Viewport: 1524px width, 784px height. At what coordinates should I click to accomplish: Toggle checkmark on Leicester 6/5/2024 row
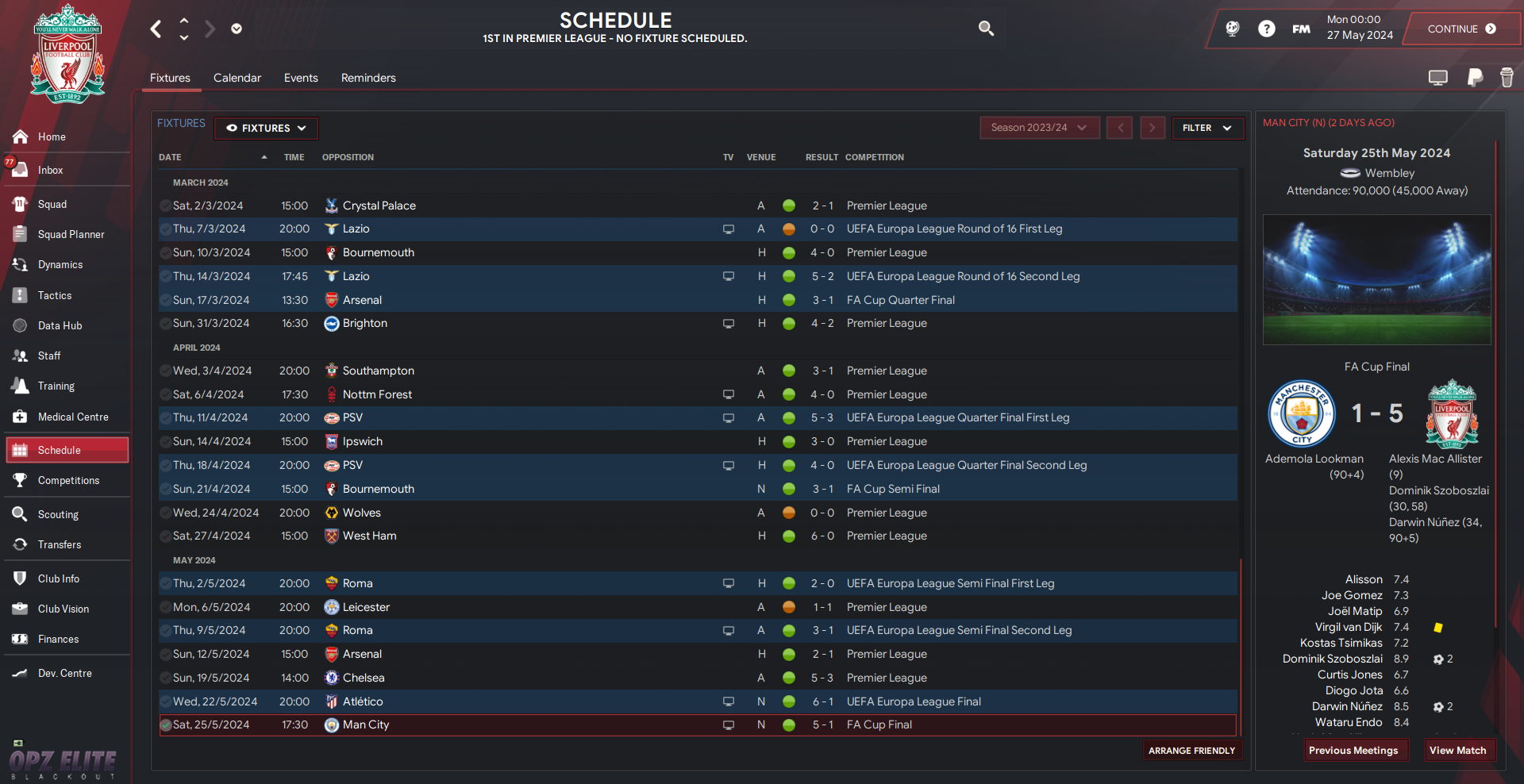[x=166, y=607]
